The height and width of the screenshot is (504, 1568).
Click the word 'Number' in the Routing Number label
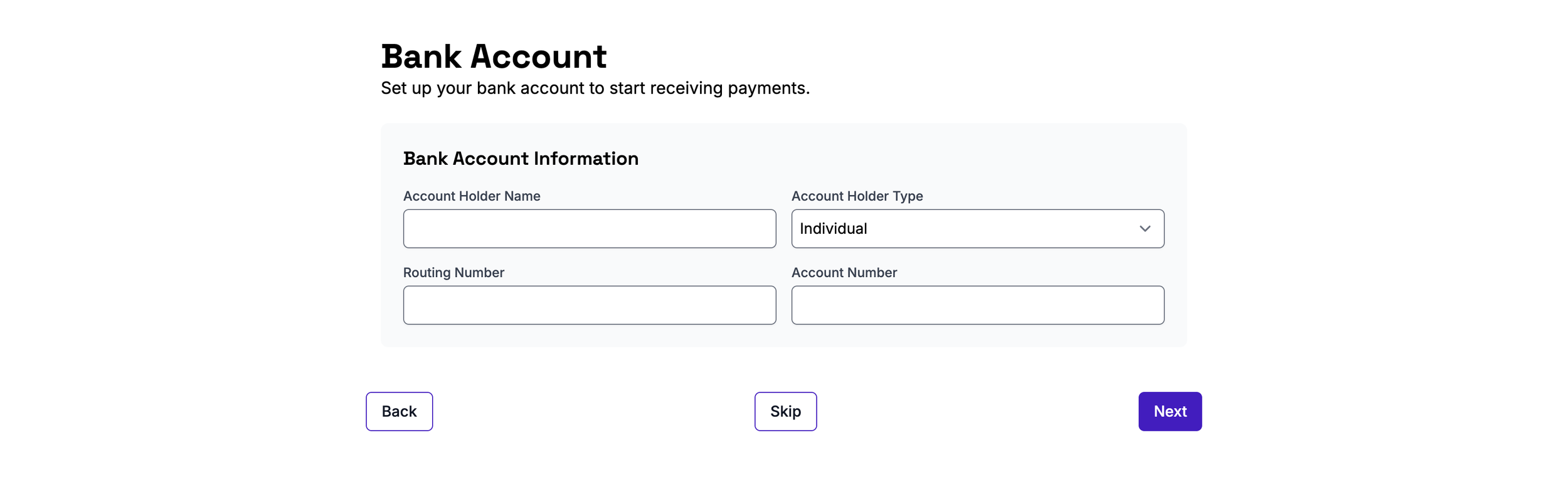[480, 273]
